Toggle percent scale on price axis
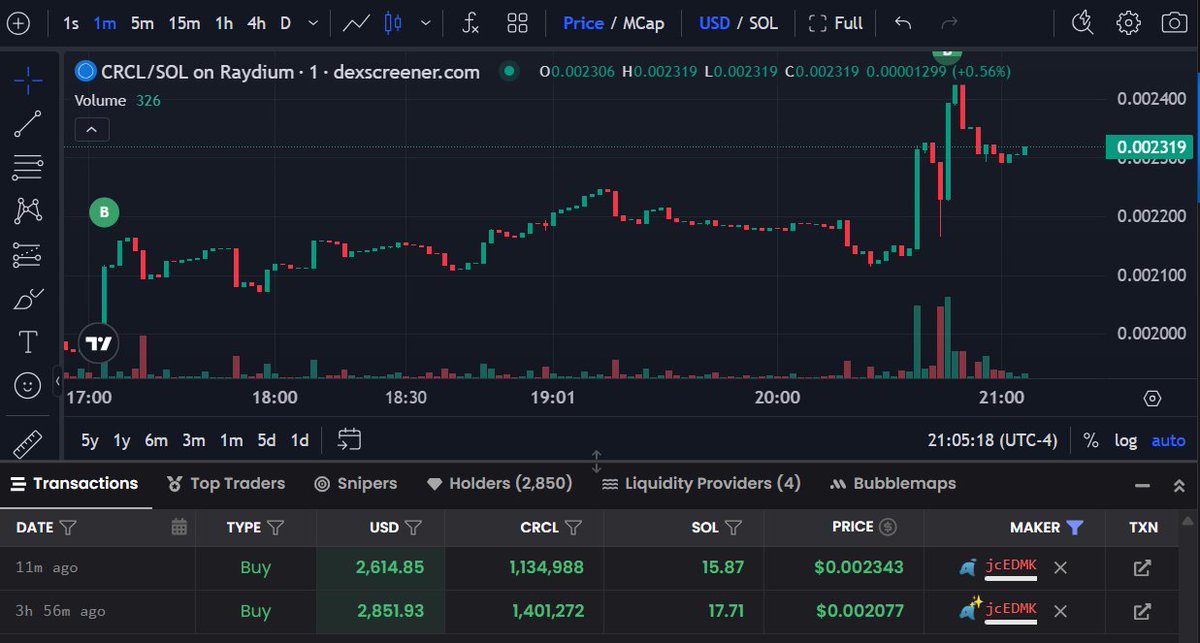Image resolution: width=1200 pixels, height=643 pixels. click(1091, 440)
